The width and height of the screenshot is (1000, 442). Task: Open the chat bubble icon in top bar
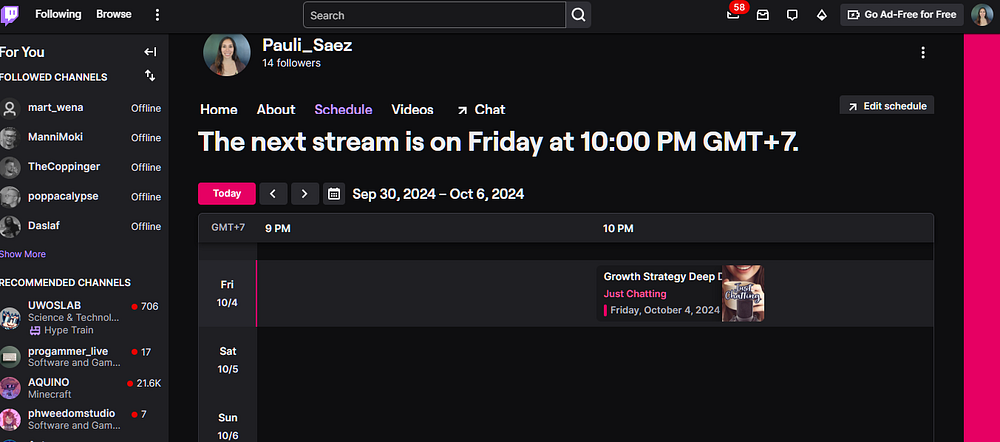click(792, 15)
